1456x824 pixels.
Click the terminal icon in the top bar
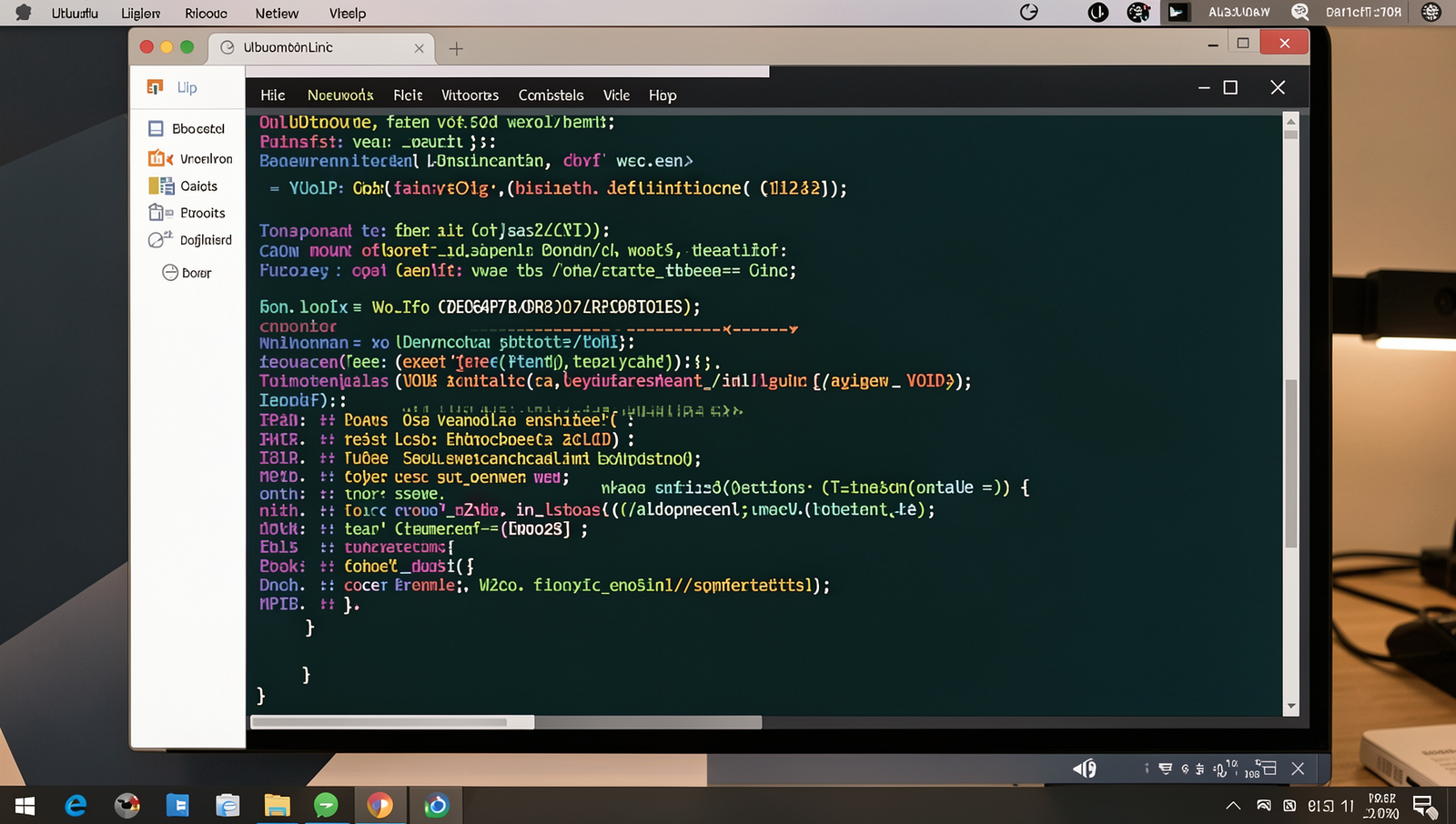point(1178,12)
